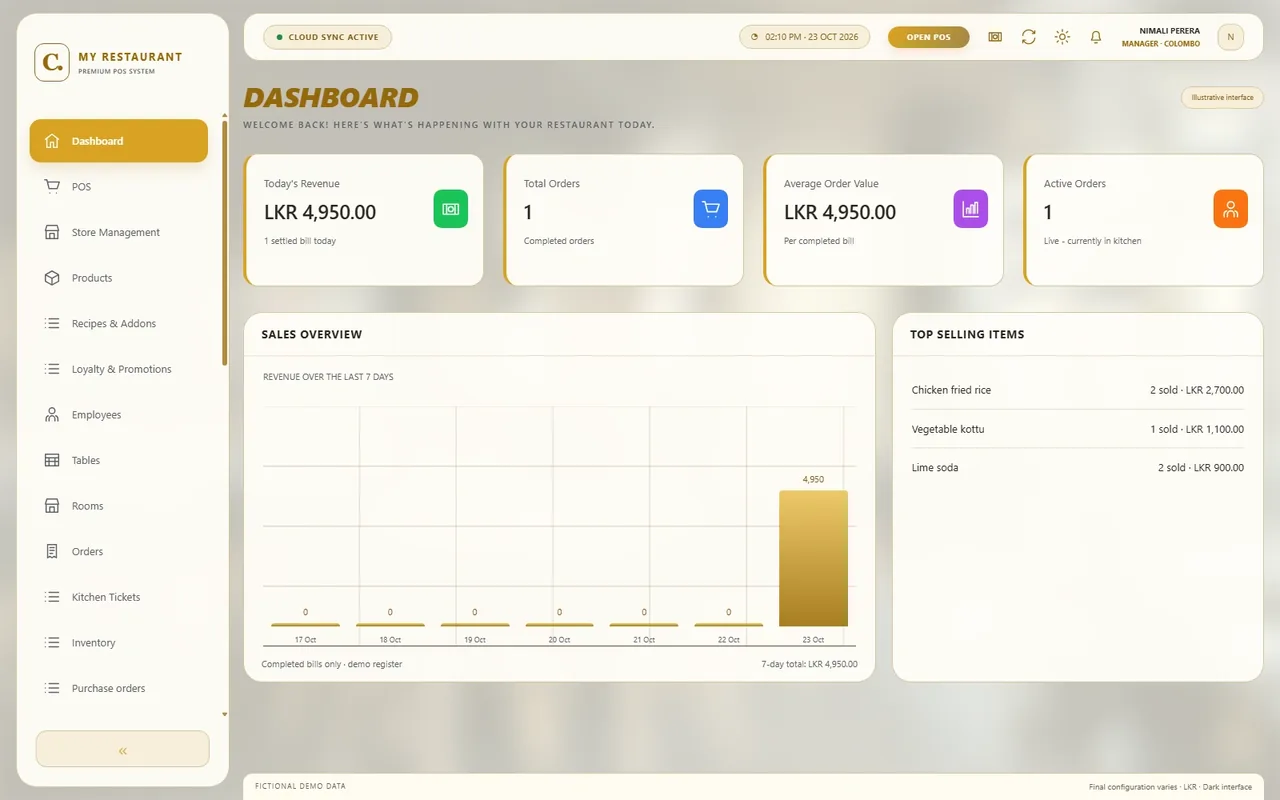Screen dimensions: 1280x800
Task: Click the Recipes & Addons list icon
Action: (x=52, y=323)
